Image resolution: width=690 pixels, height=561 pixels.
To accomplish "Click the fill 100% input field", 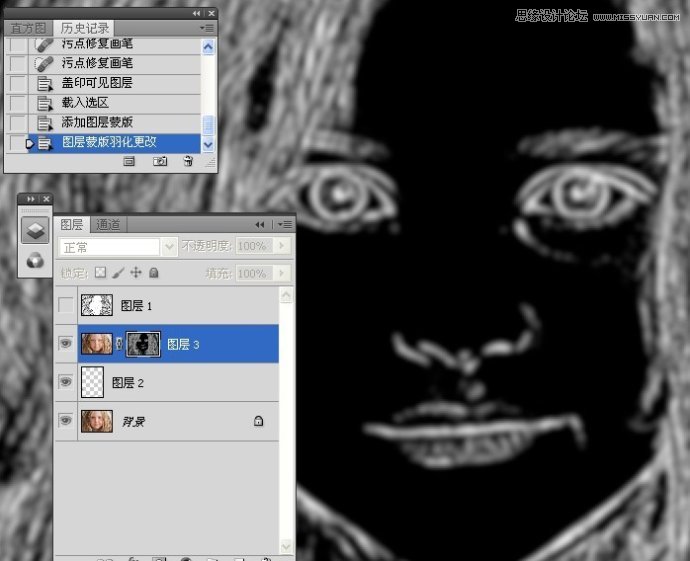I will tap(254, 274).
